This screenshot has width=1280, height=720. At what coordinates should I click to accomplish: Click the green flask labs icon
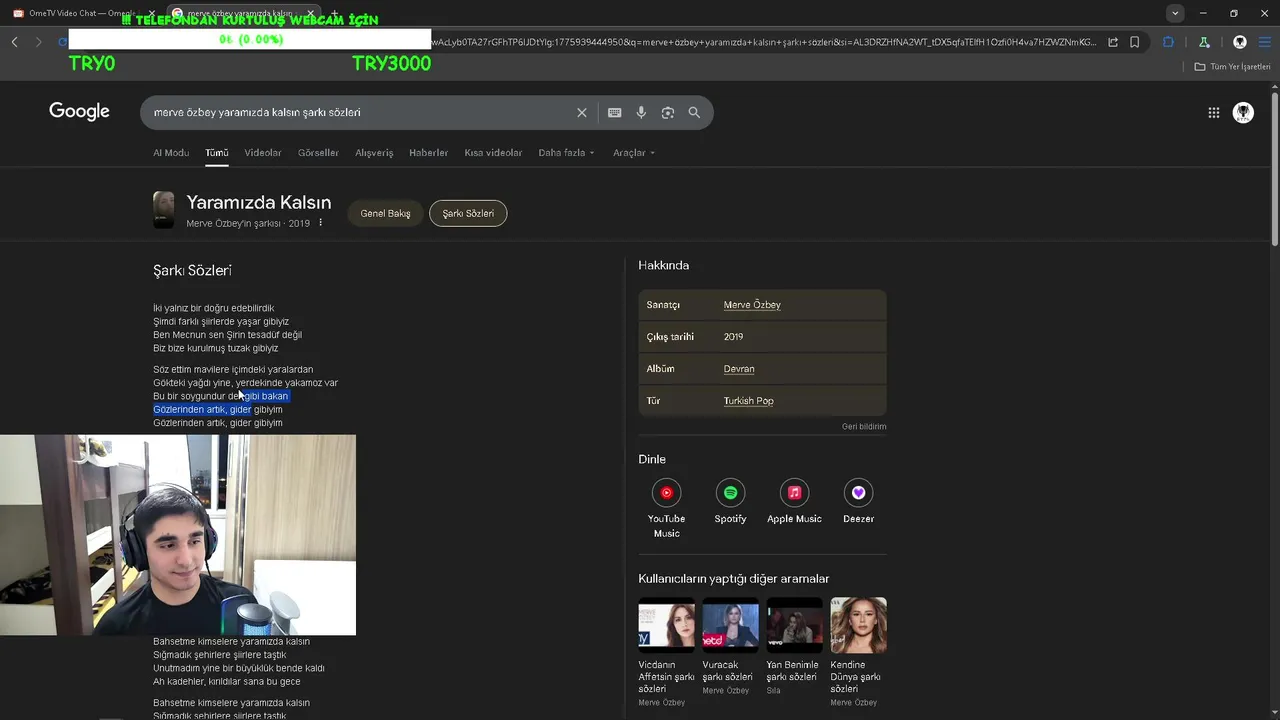coord(1204,42)
